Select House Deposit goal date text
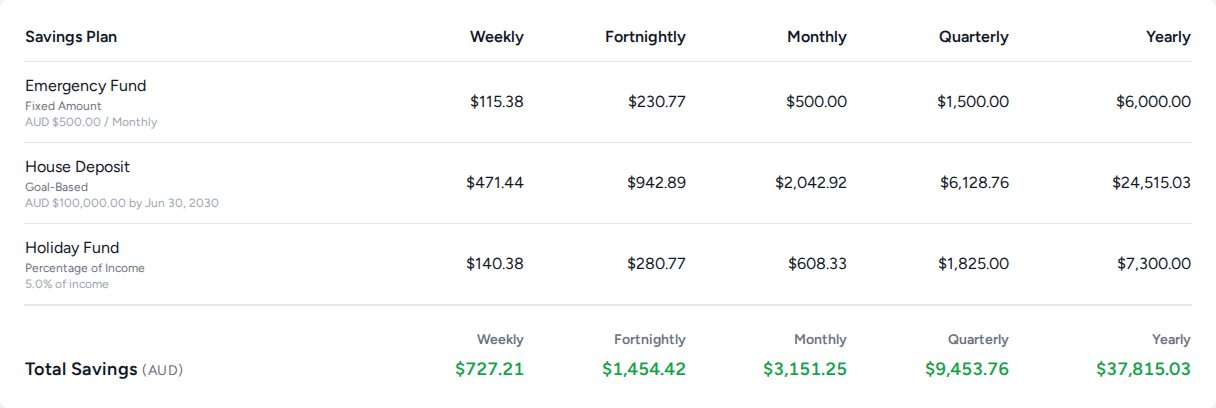 click(x=122, y=203)
